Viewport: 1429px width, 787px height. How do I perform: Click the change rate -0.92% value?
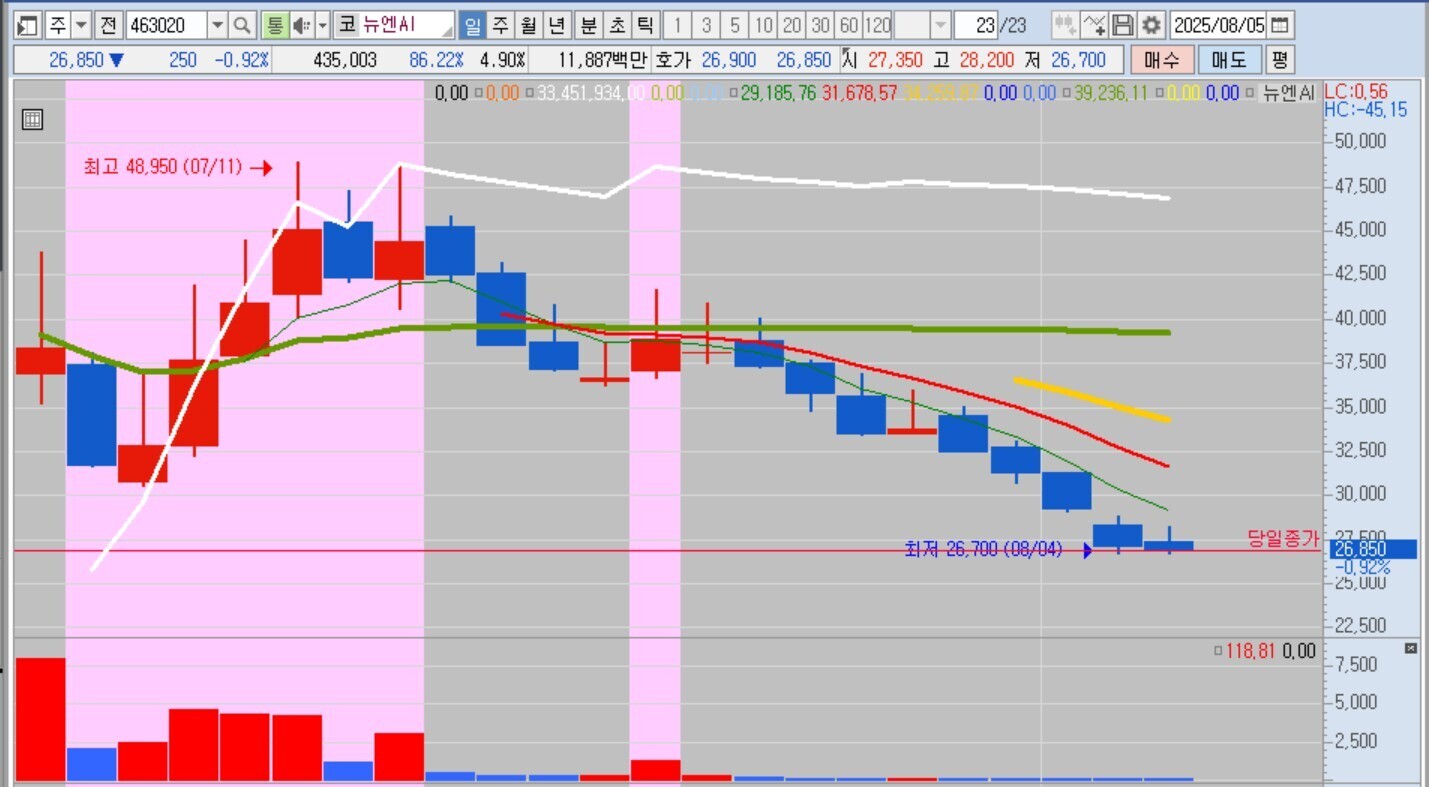pos(241,60)
